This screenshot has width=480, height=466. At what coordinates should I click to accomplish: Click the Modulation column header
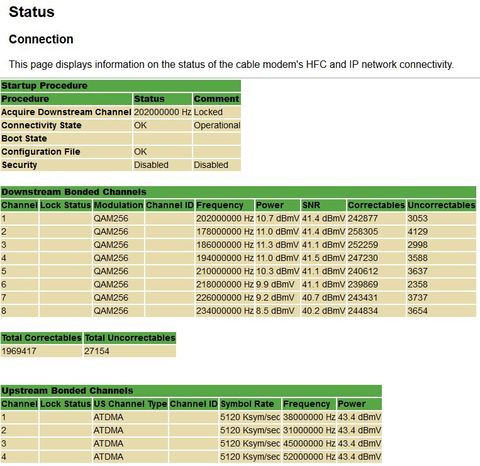coord(118,205)
